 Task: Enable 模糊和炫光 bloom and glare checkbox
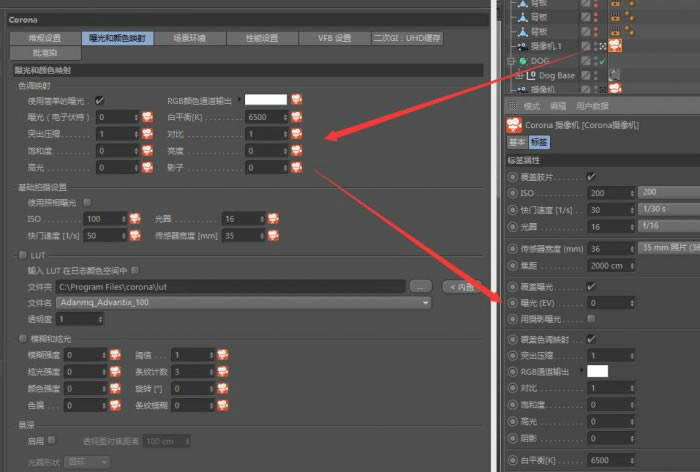pos(23,338)
